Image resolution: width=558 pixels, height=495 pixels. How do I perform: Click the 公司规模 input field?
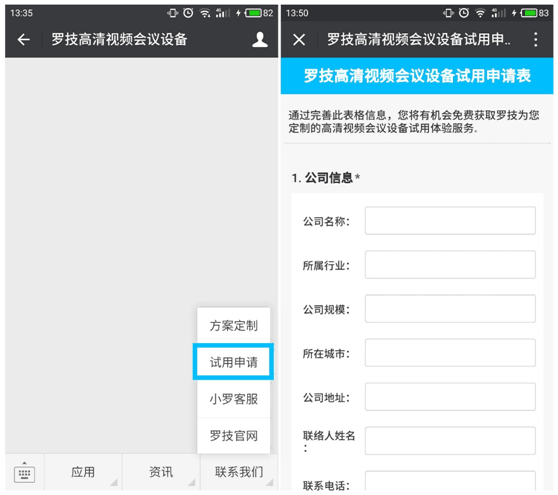click(x=450, y=309)
